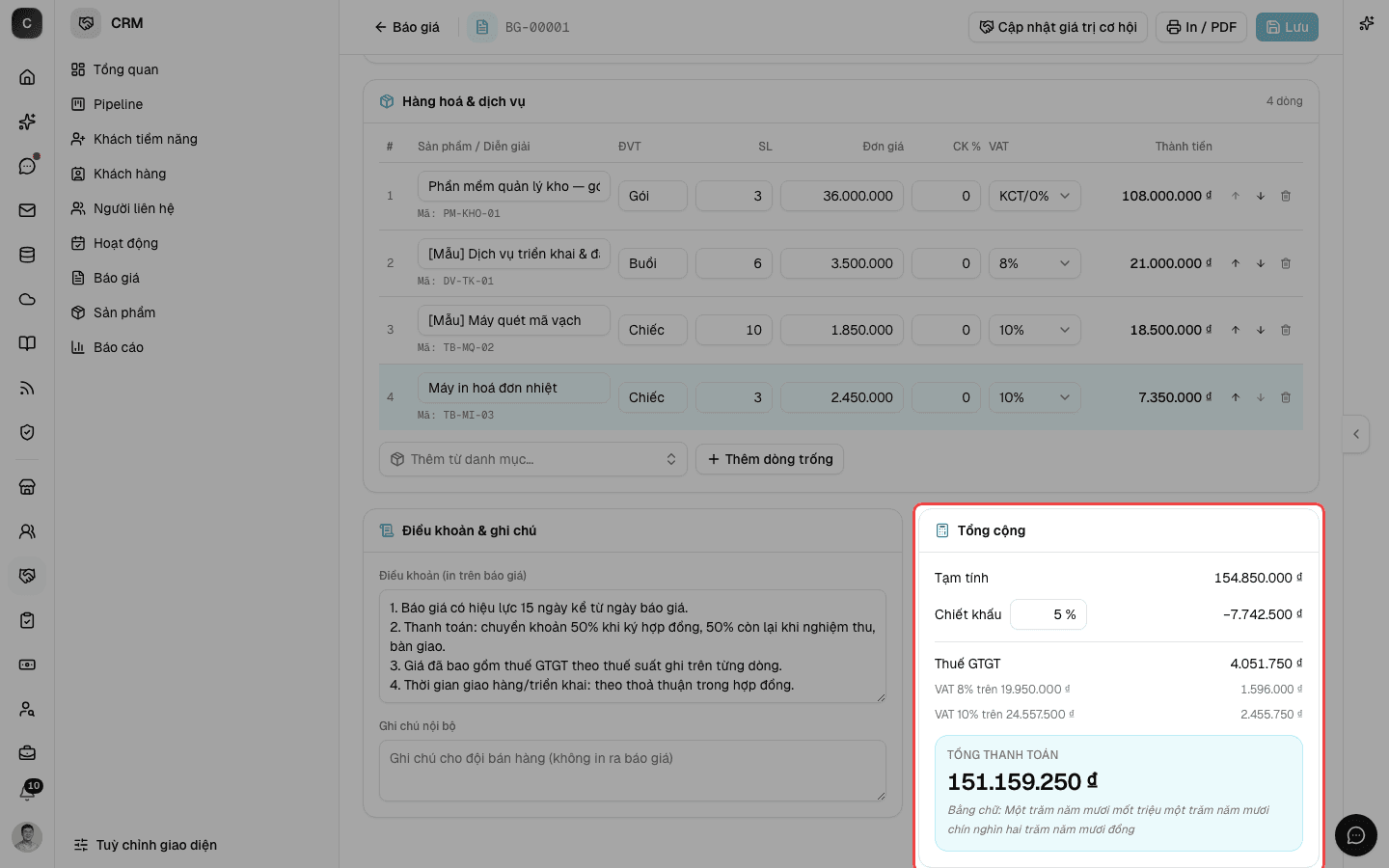
Task: Click the Ghi chú nội bộ textarea
Action: pyautogui.click(x=633, y=771)
